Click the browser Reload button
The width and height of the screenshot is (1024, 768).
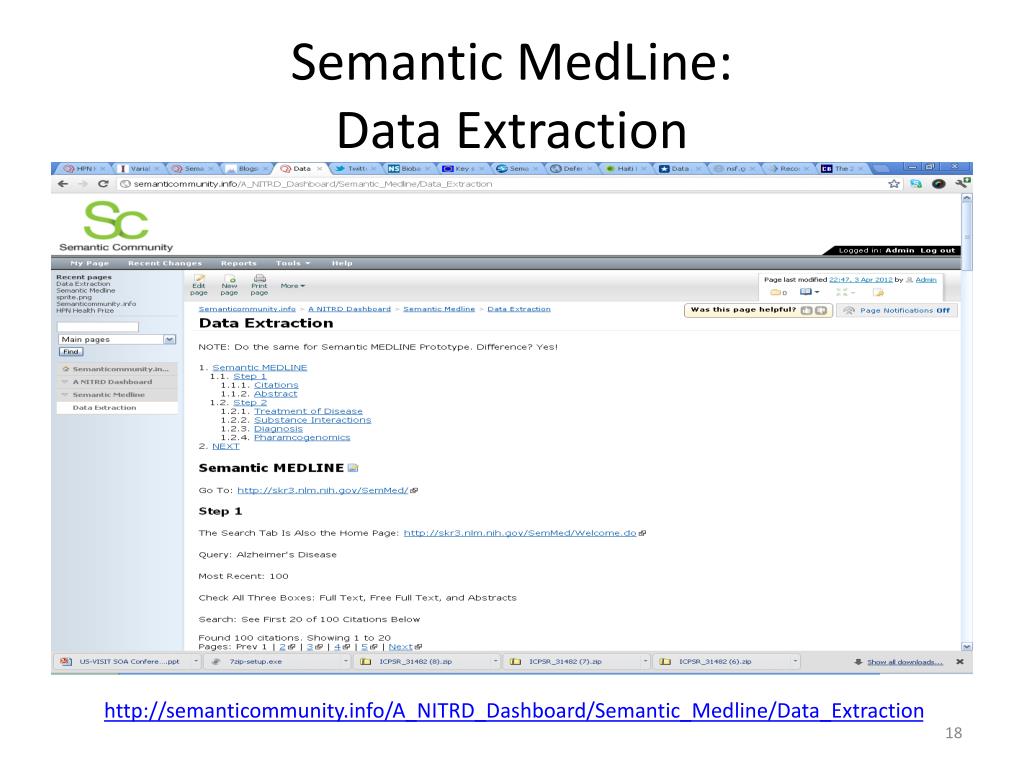[103, 184]
